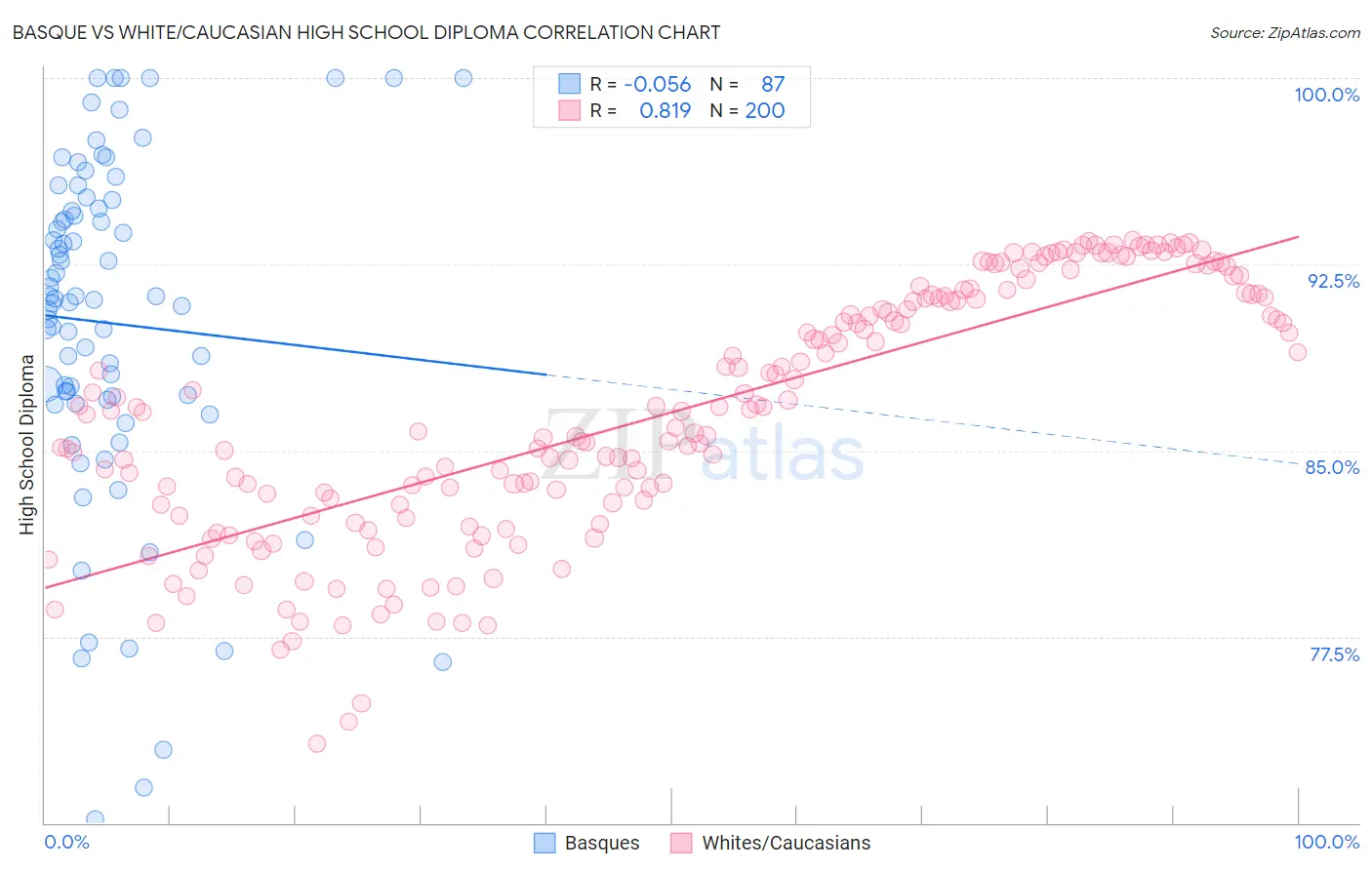
Task: Click the 77.5% y-axis label
Action: pyautogui.click(x=1334, y=654)
